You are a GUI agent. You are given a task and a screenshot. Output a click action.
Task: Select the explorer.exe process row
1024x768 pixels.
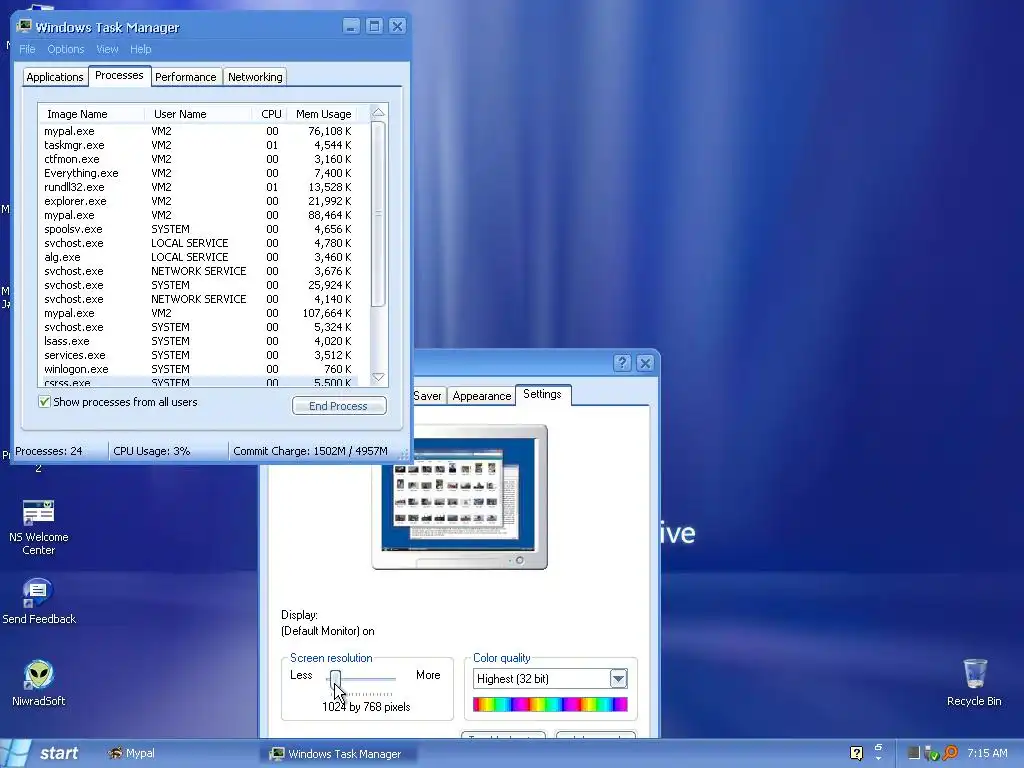[199, 201]
